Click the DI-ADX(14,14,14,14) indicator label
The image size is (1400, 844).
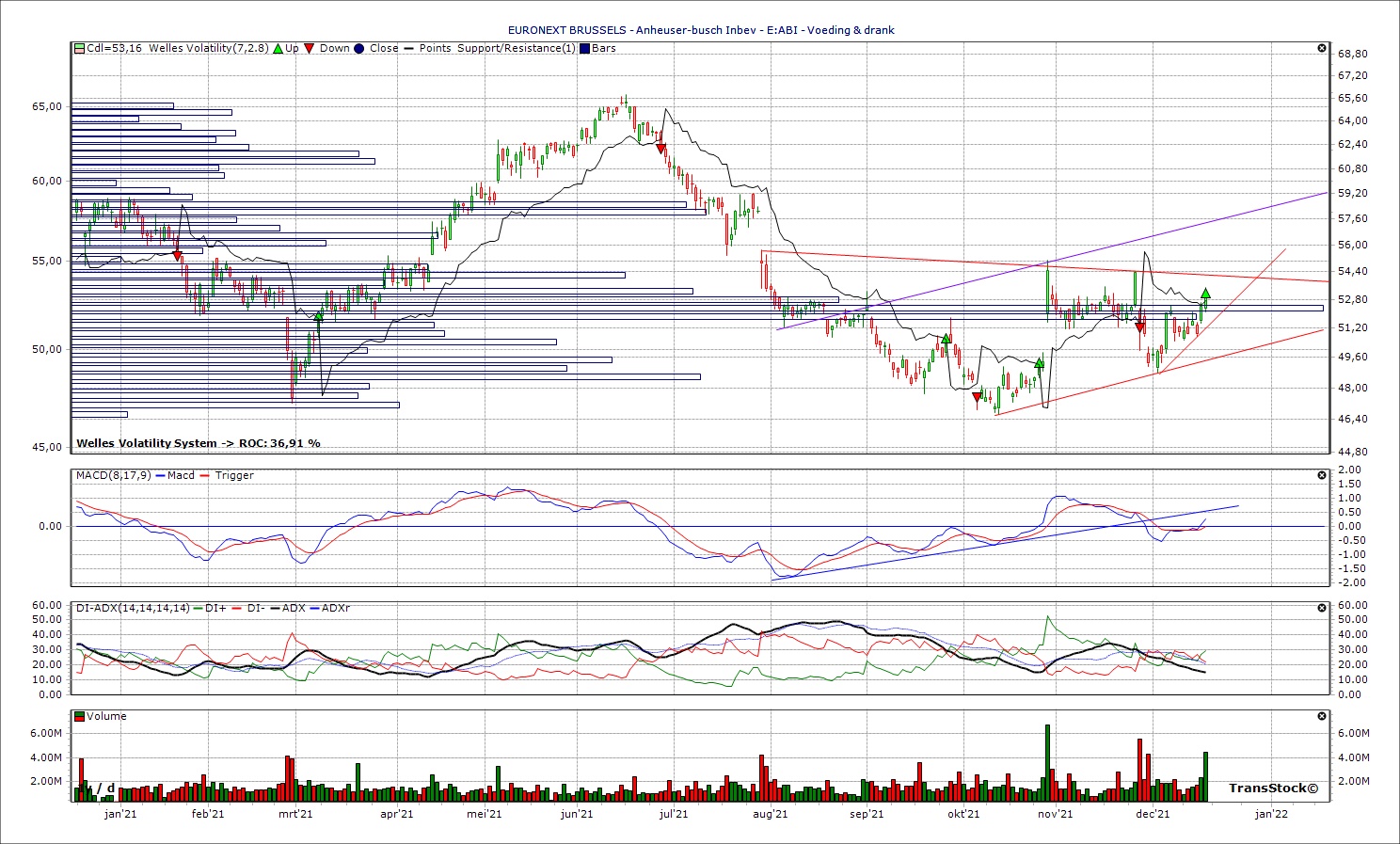(x=134, y=608)
